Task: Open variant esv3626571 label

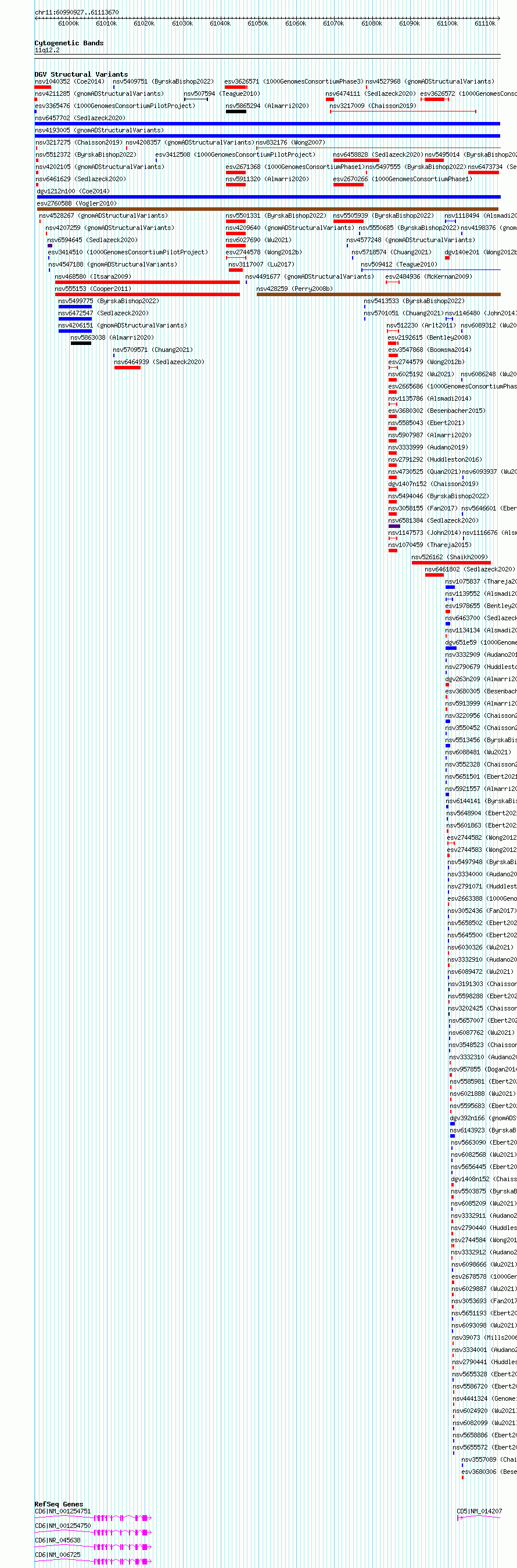Action: (x=293, y=81)
